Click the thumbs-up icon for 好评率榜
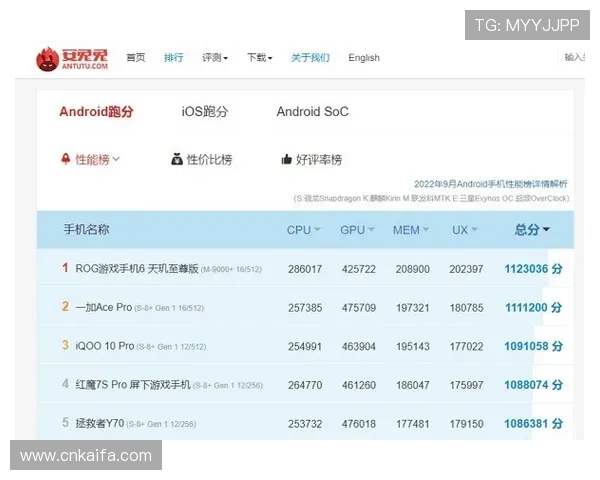Screen dimensions: 600x480 coord(287,159)
